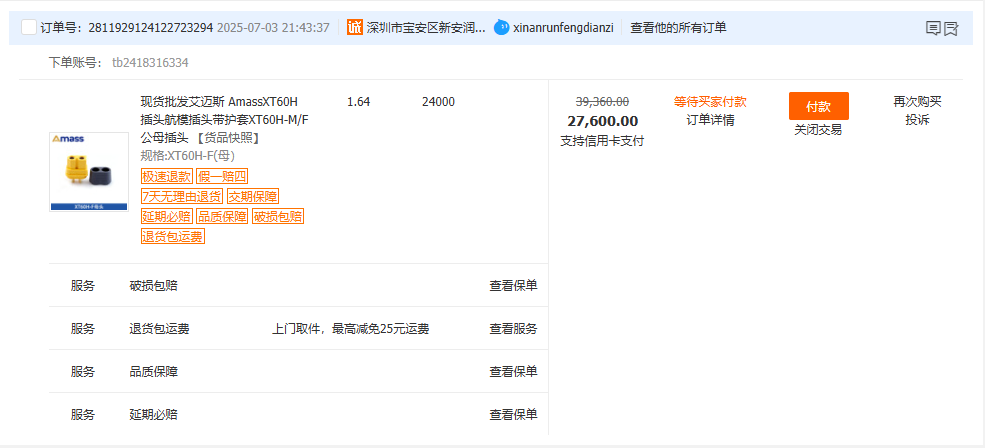
Task: Click the struck-through price 39,360.00
Action: pos(602,102)
